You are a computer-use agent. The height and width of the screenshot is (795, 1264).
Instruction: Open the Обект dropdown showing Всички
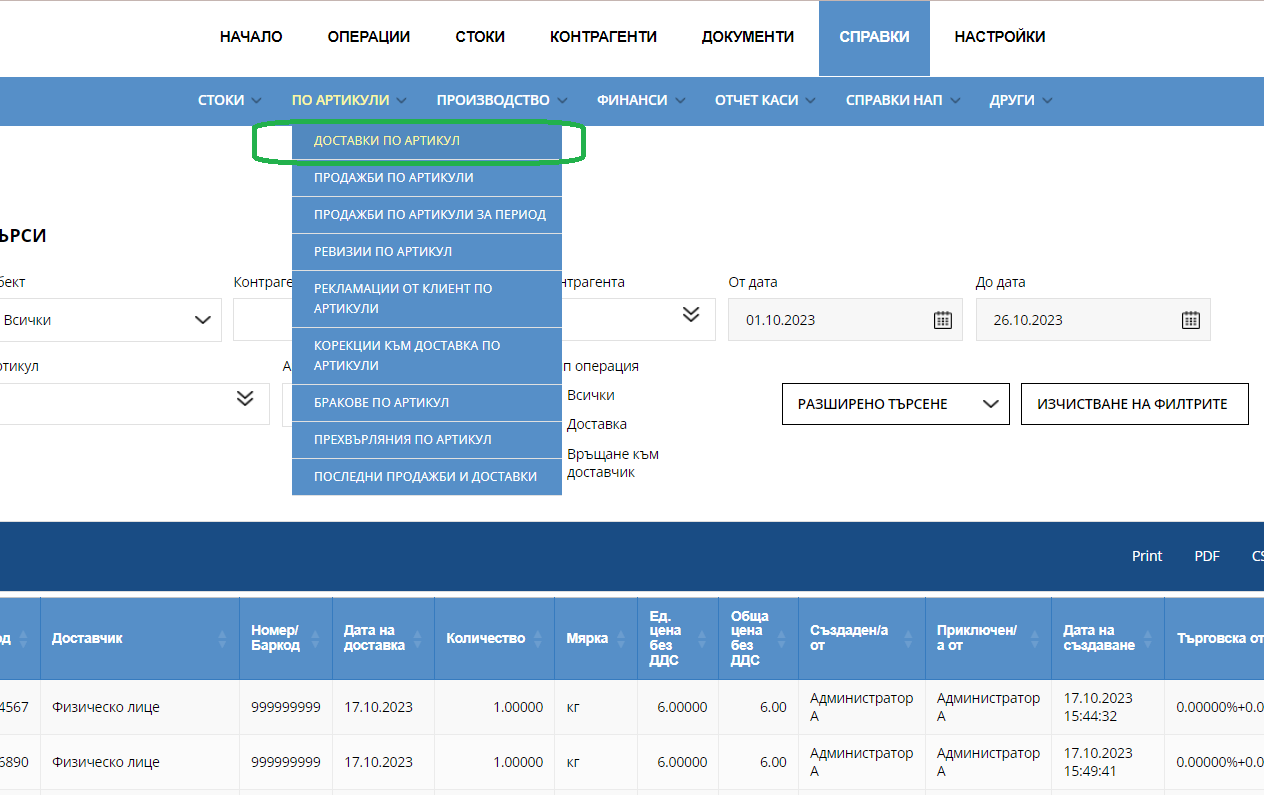[108, 320]
